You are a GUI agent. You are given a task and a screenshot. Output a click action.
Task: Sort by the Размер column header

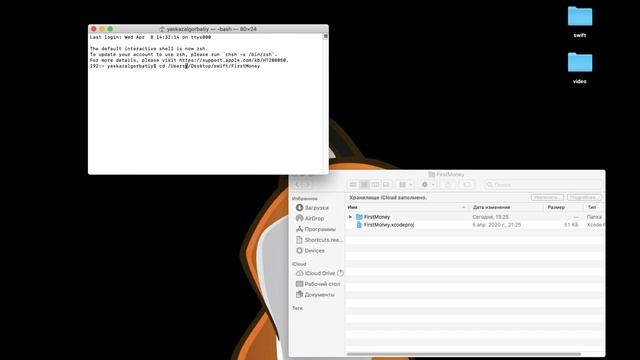[x=563, y=207]
